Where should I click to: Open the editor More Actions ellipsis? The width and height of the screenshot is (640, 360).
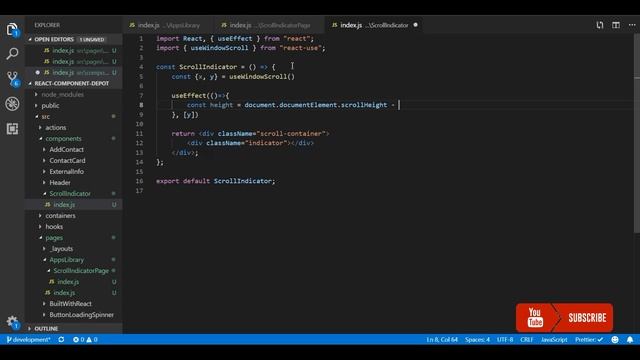point(632,25)
